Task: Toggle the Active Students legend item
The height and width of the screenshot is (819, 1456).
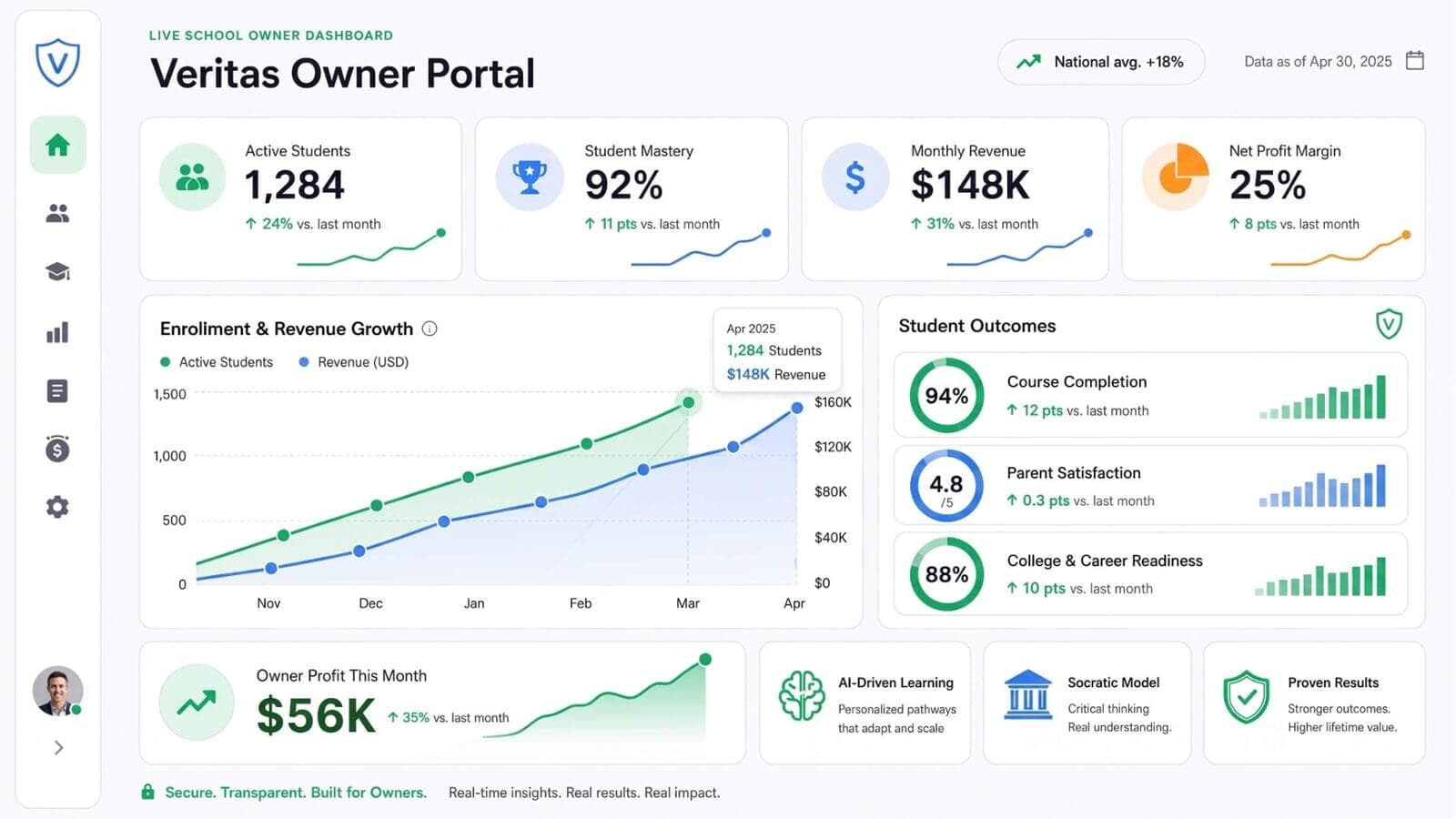Action: (x=217, y=362)
